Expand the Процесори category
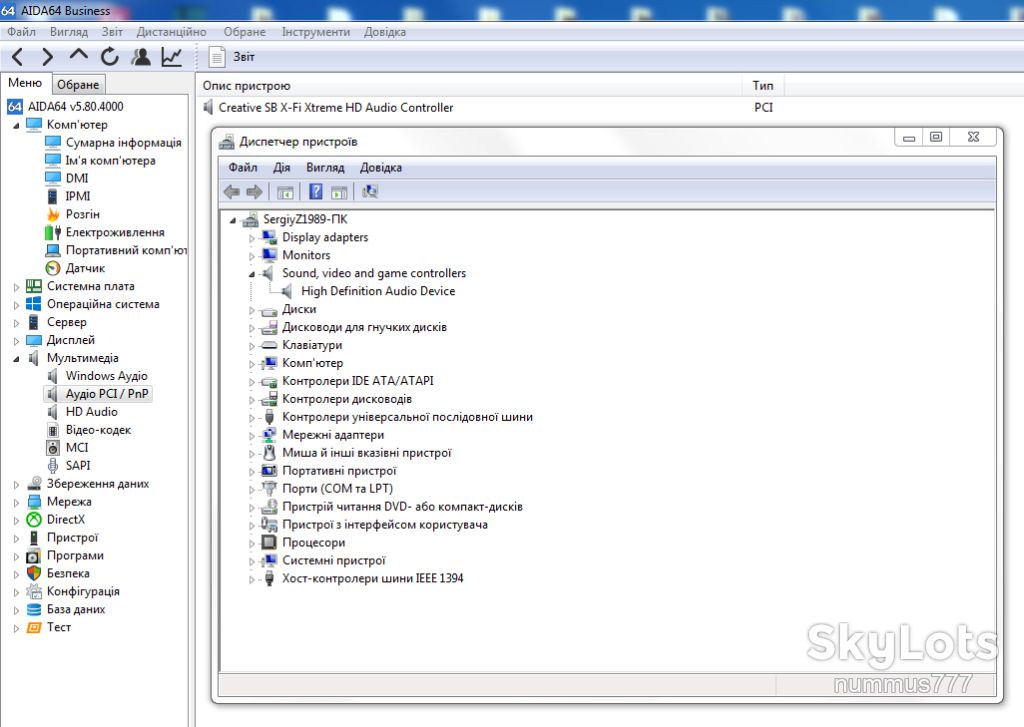 coord(251,543)
